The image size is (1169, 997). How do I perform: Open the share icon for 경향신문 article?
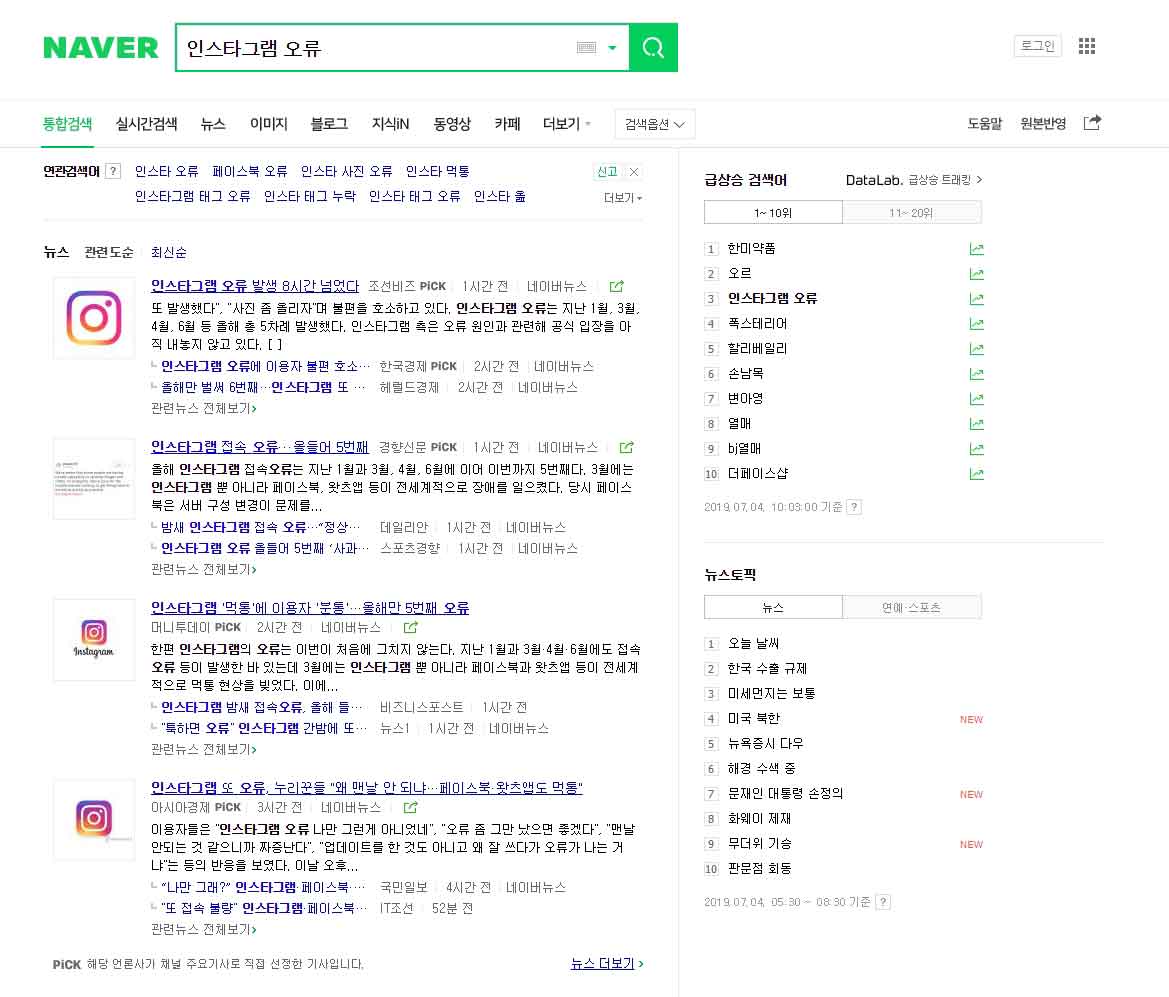(x=626, y=447)
